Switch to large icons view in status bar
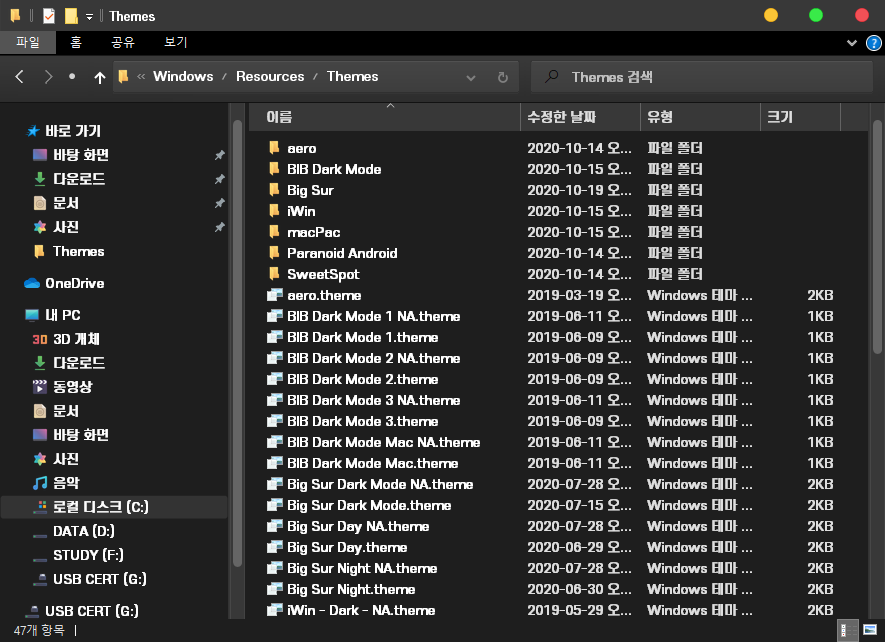 pos(870,630)
